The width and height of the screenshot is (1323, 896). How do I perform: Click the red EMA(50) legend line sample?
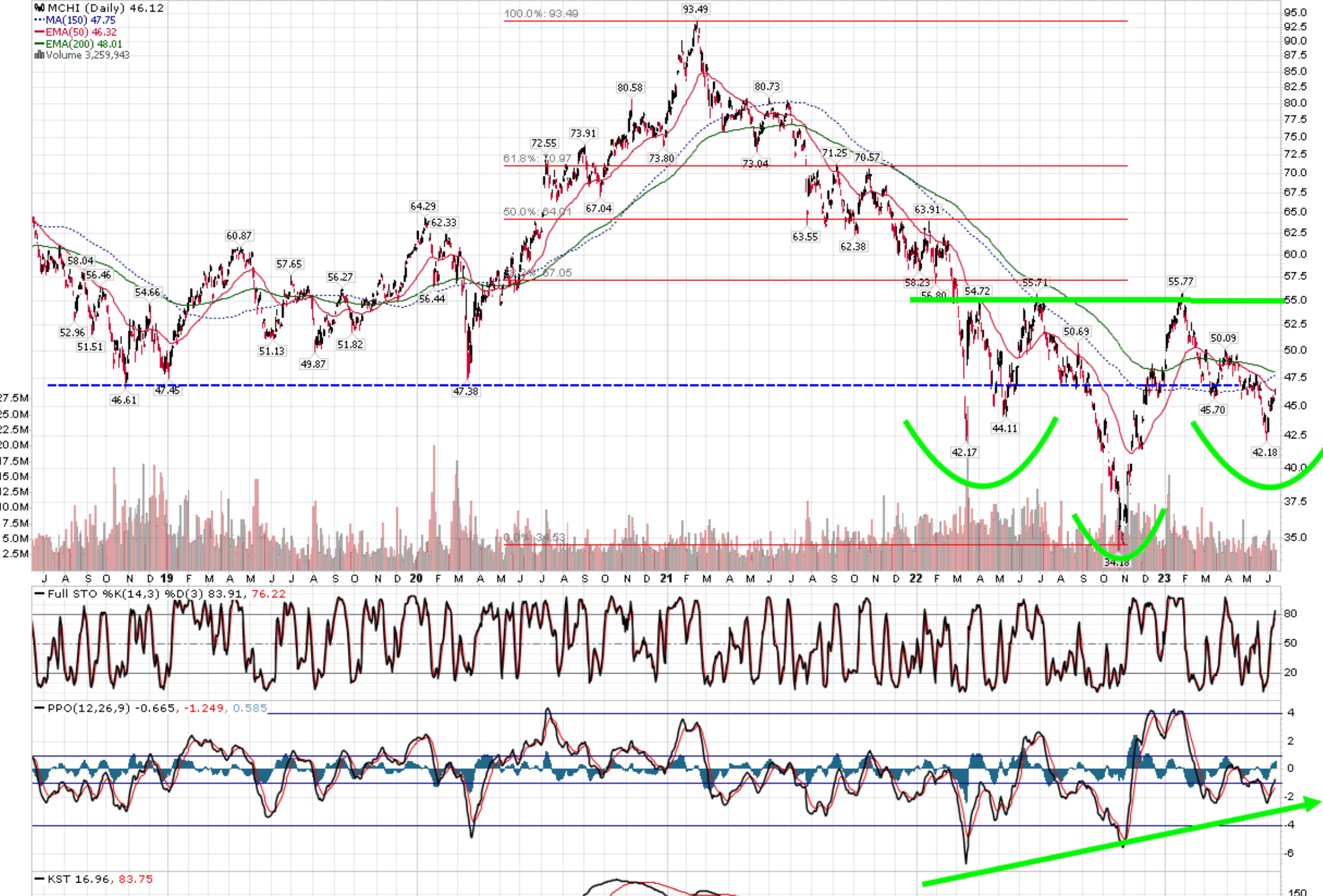click(x=39, y=33)
